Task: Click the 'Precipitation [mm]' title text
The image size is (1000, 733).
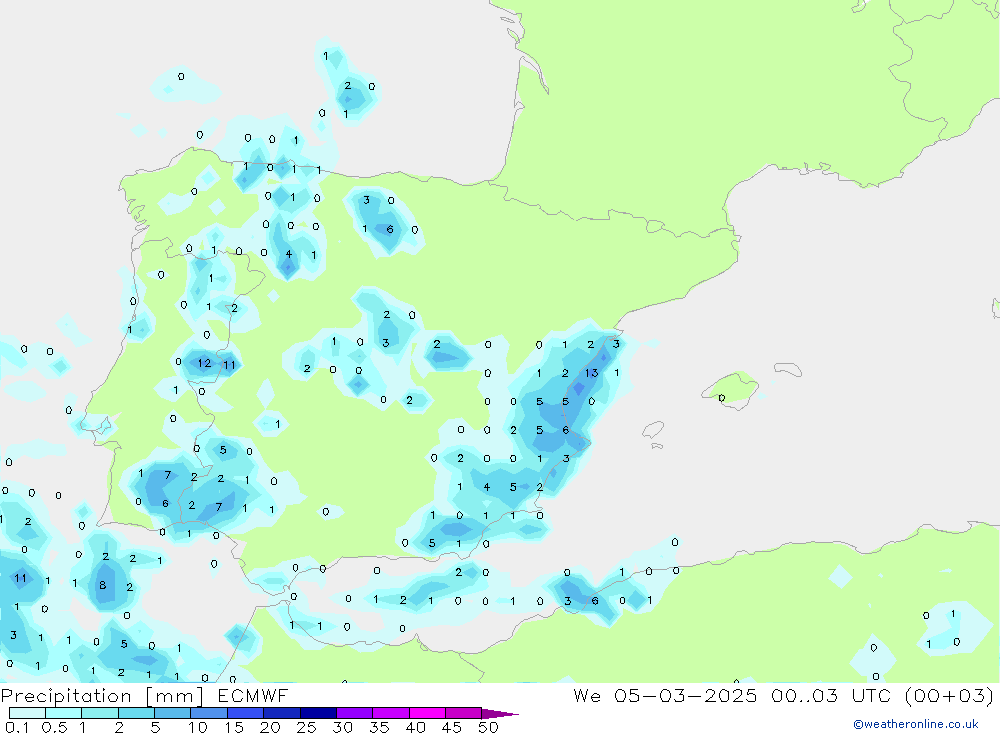Action: coord(102,696)
